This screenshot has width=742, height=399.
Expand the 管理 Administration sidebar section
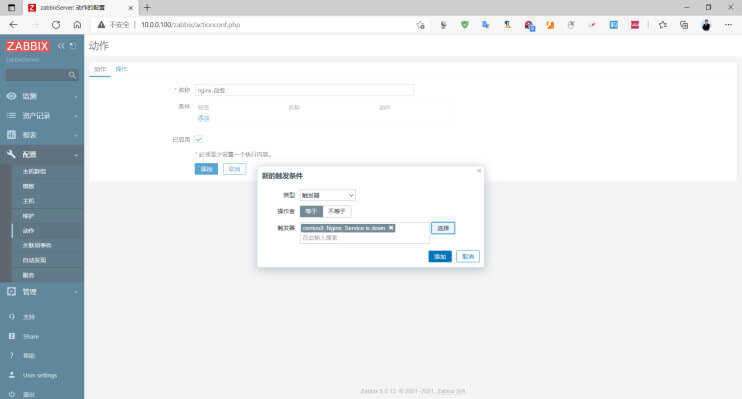tap(42, 292)
